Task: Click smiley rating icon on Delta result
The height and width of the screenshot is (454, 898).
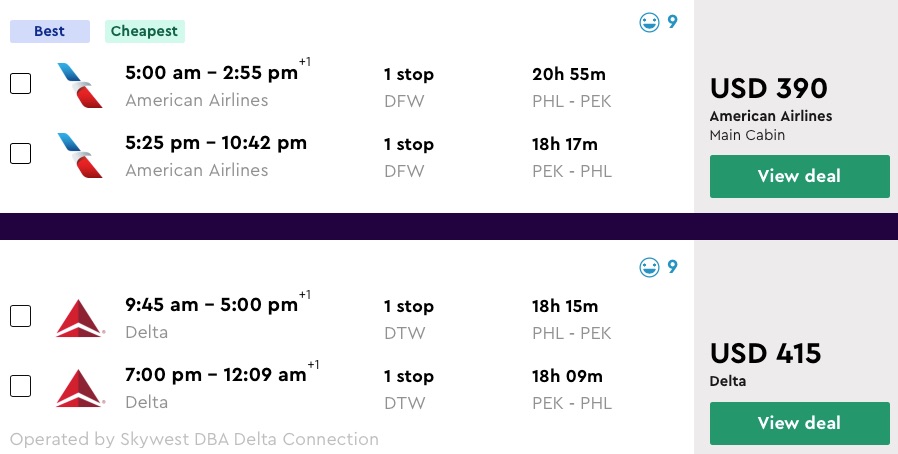Action: pos(651,267)
